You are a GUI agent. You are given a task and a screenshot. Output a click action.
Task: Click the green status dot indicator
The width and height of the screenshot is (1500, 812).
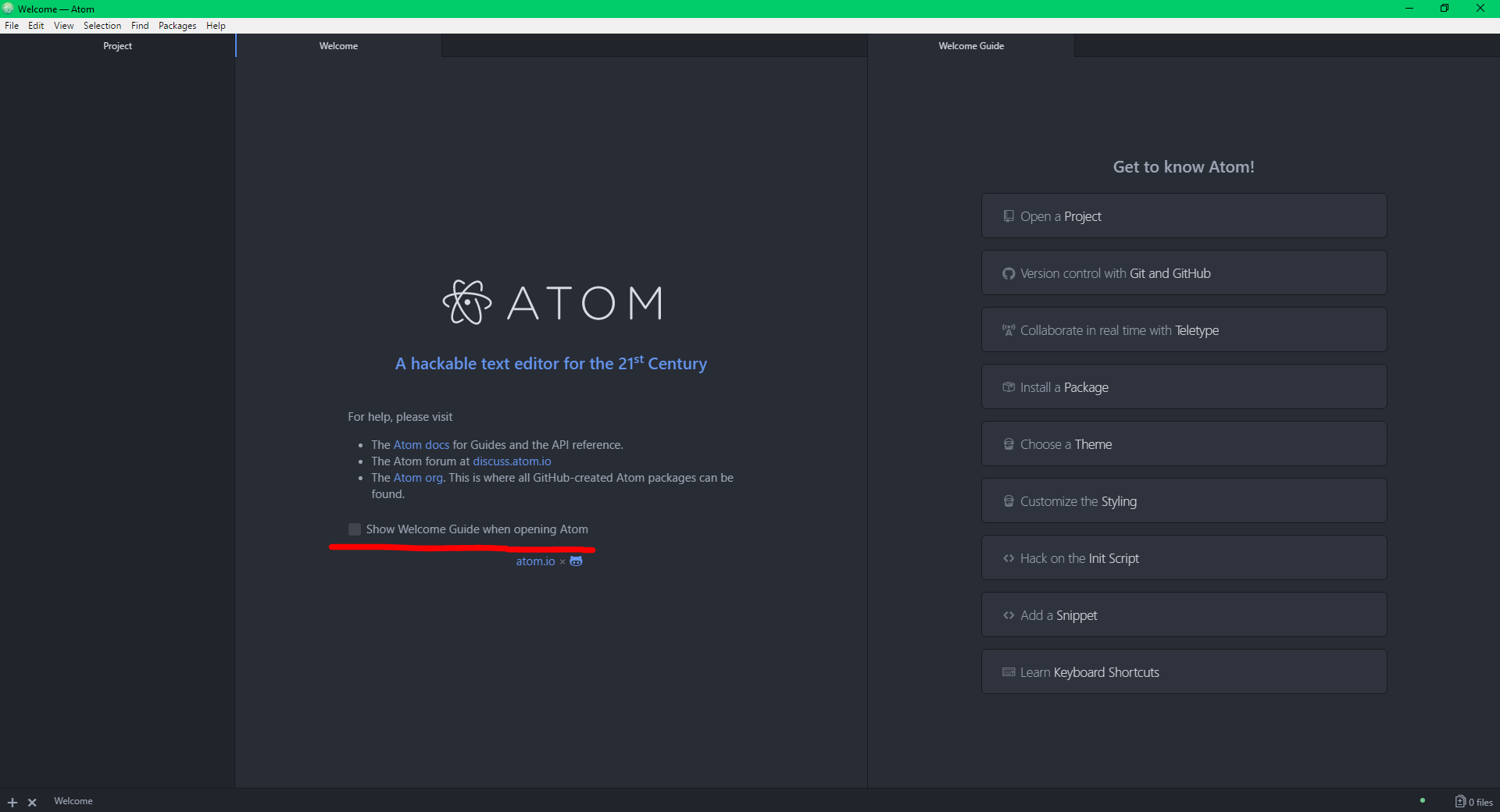[x=1423, y=800]
